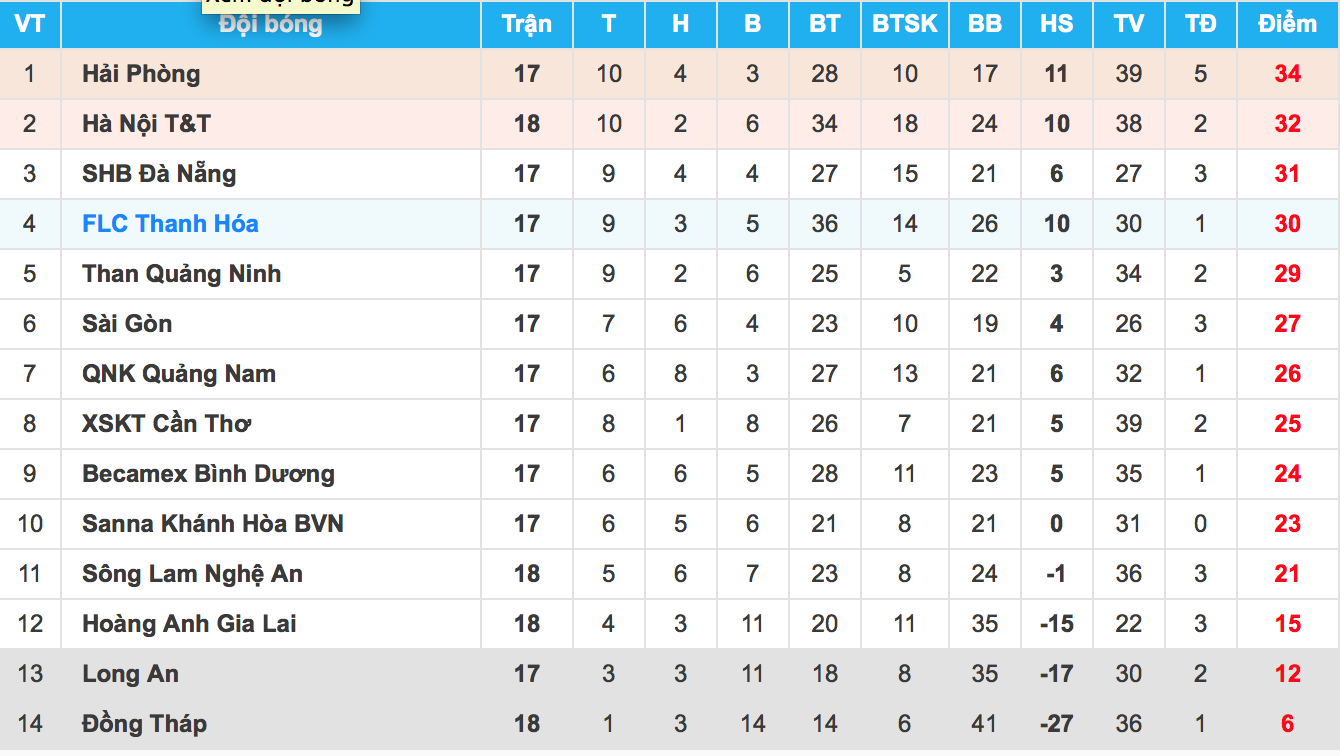Select the Sanna Khánh Hòa BVN team
This screenshot has height=756, width=1340.
213,524
